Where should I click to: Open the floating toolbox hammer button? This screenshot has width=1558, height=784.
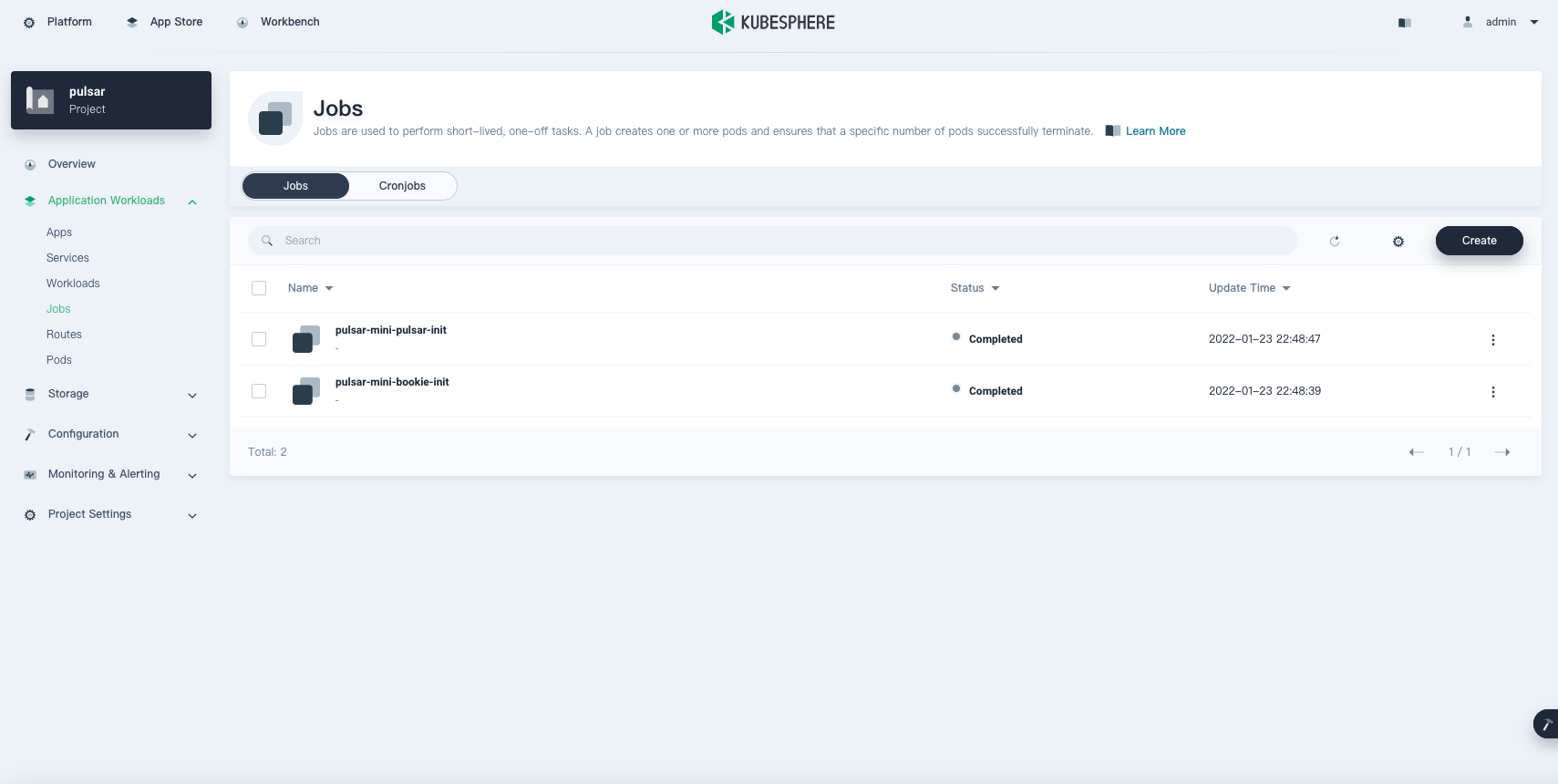1546,724
